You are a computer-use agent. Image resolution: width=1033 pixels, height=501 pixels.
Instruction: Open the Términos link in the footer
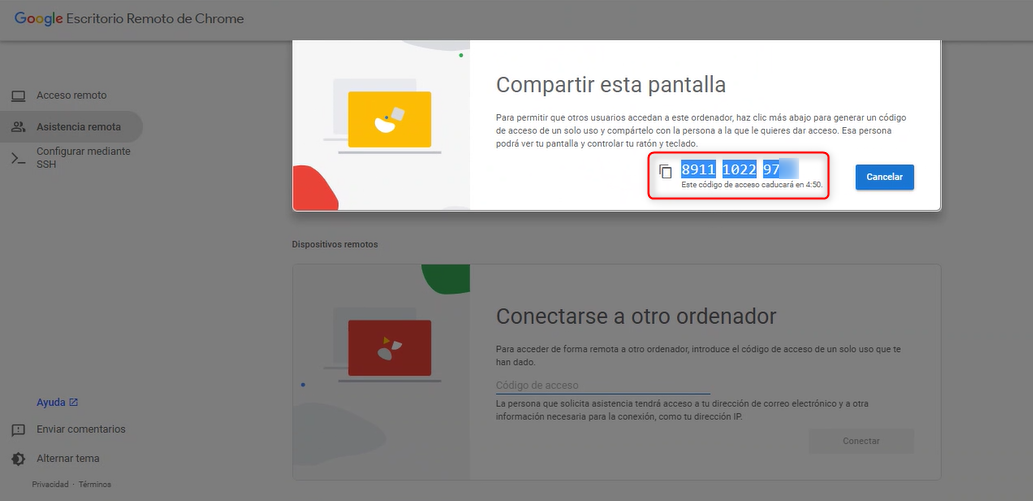[95, 484]
